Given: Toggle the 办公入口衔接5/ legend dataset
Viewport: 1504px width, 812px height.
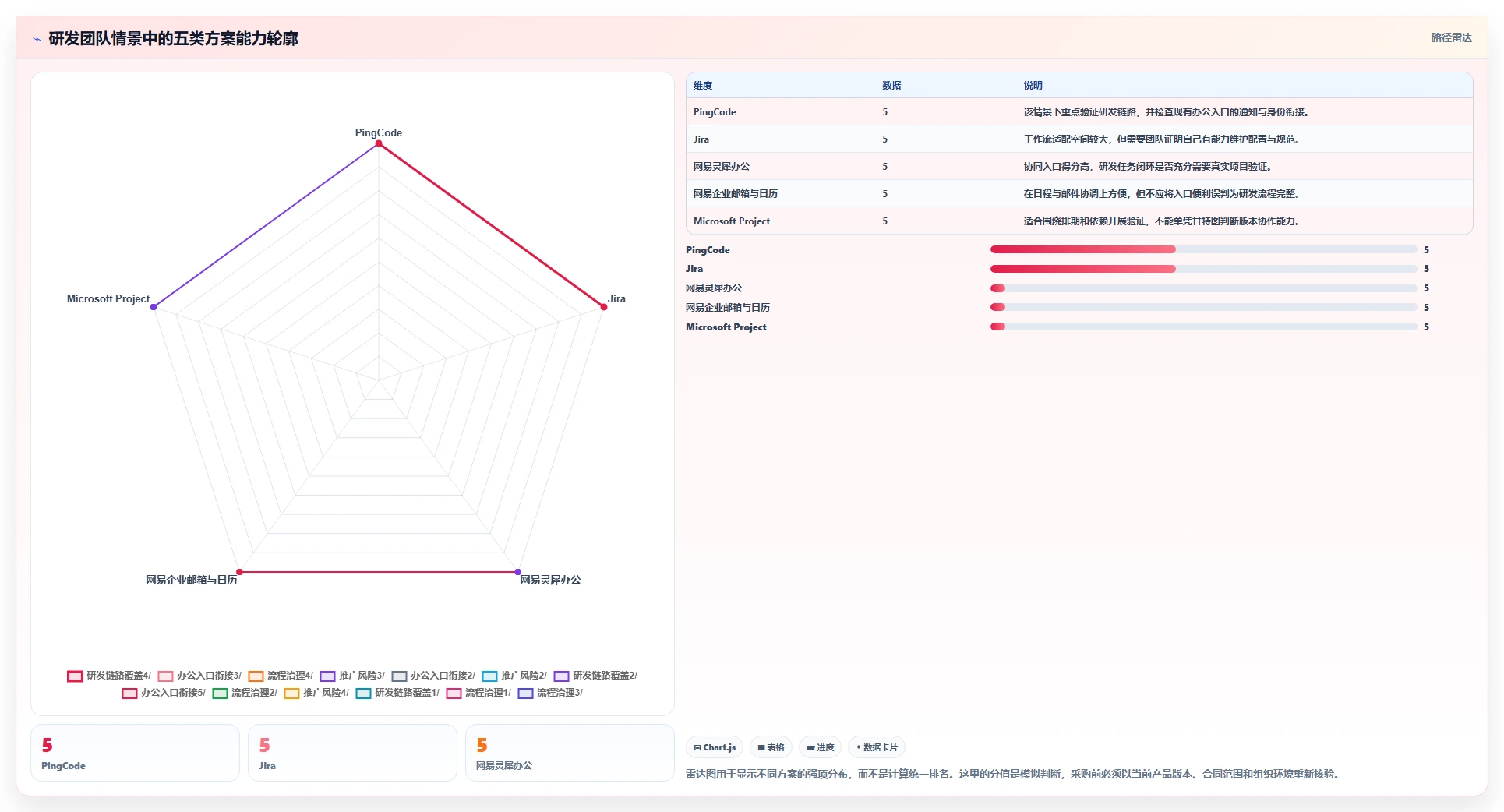Looking at the screenshot, I should (164, 693).
